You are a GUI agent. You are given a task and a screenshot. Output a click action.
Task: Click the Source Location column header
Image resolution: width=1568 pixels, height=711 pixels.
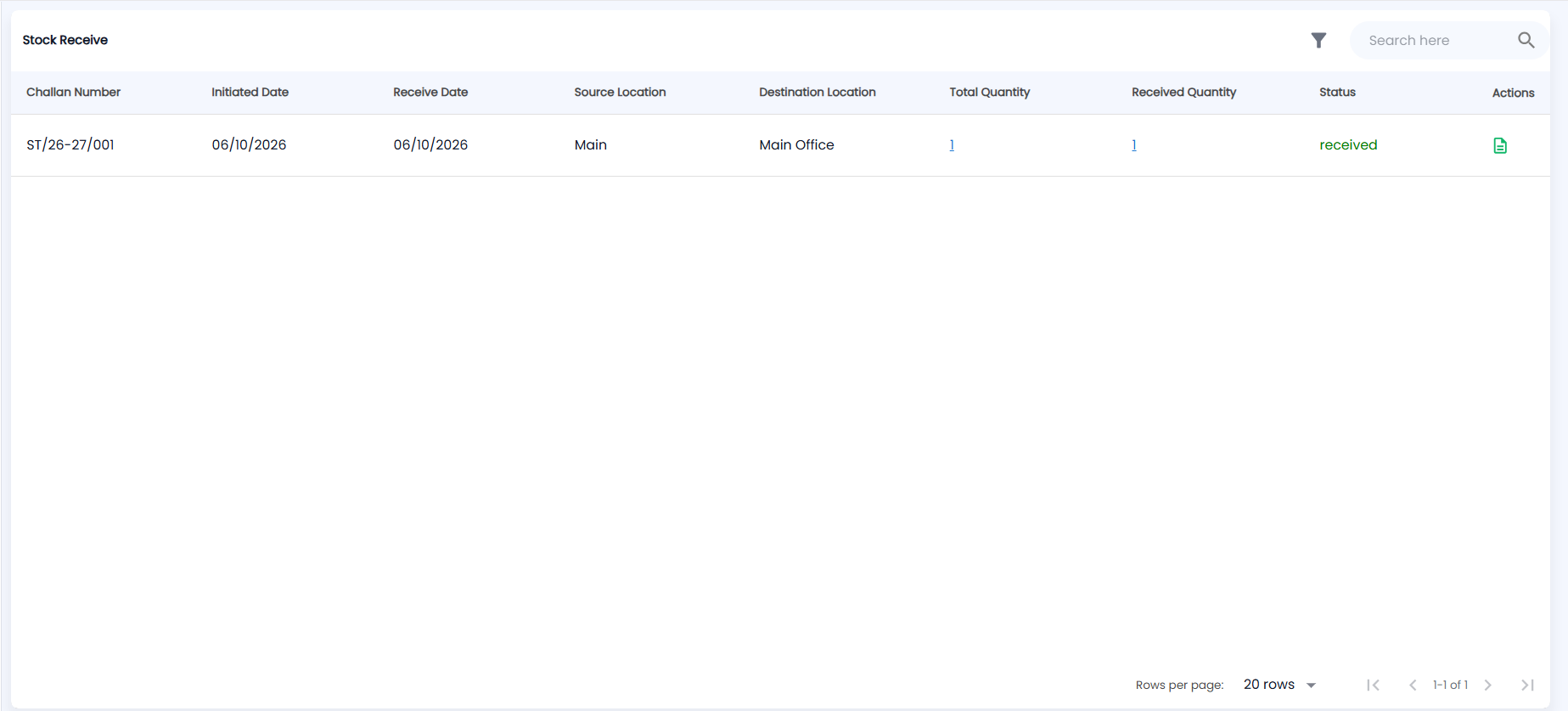click(620, 92)
